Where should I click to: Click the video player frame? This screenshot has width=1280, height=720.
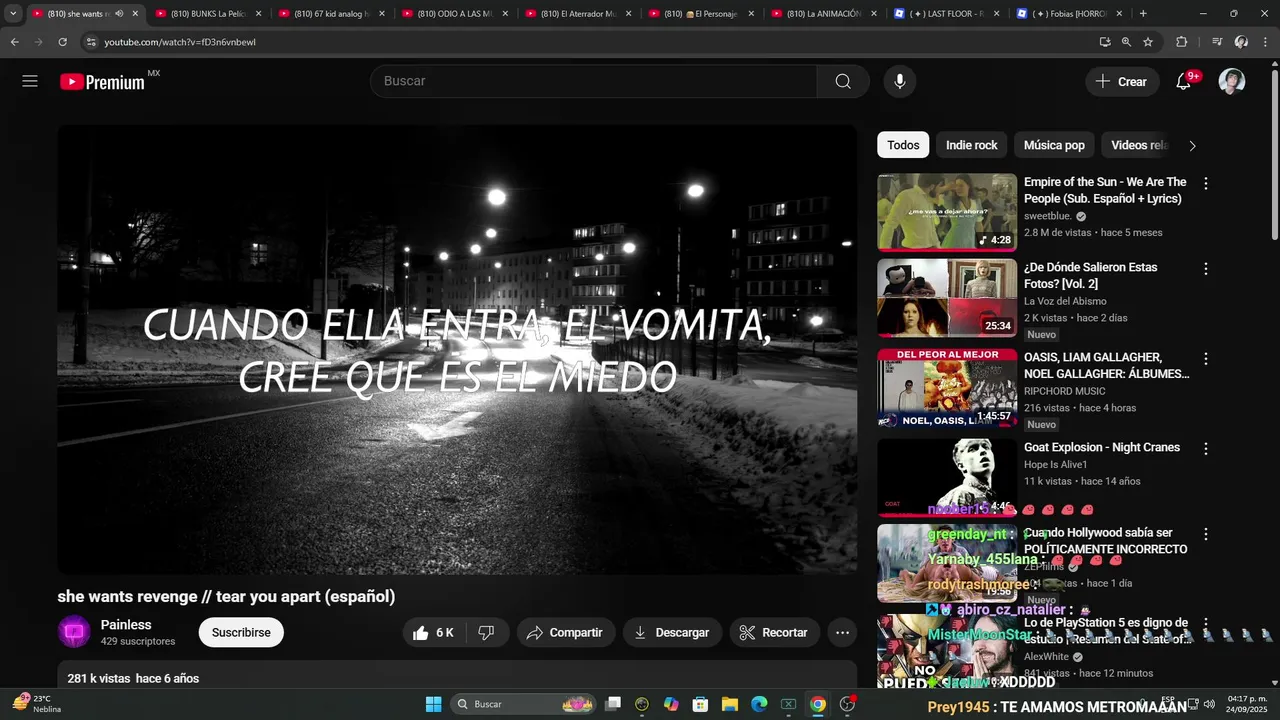click(x=457, y=349)
